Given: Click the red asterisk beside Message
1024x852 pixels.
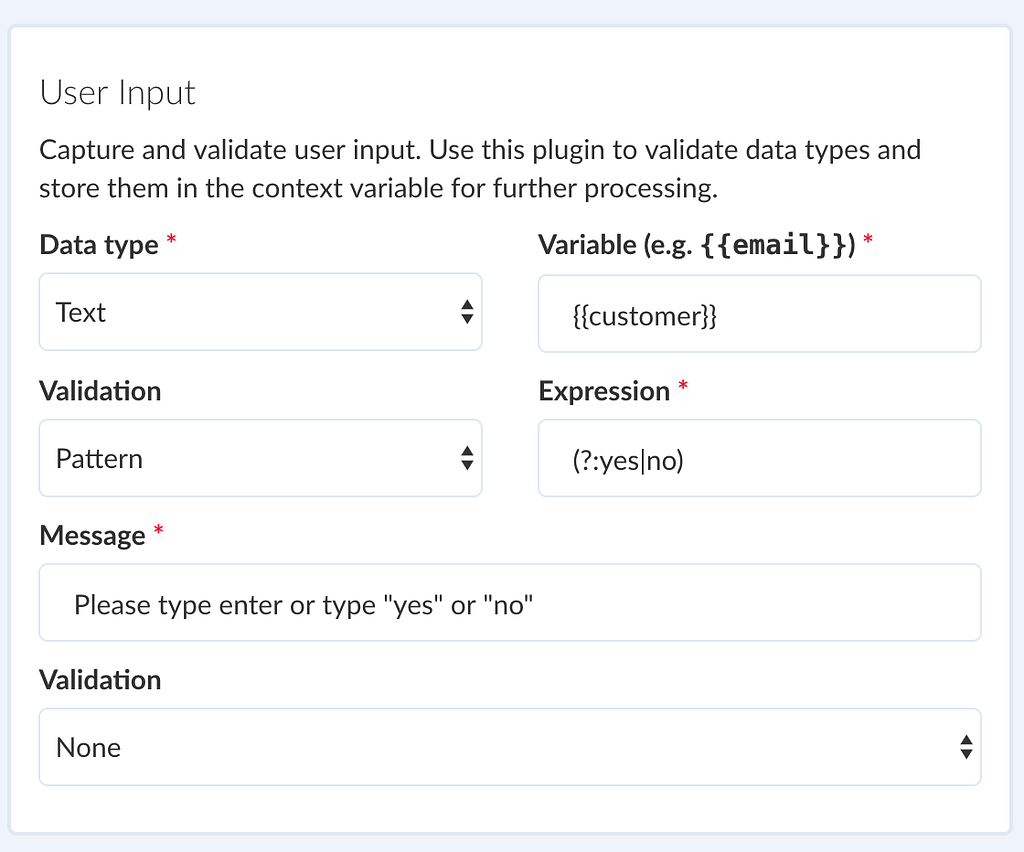Looking at the screenshot, I should (157, 534).
